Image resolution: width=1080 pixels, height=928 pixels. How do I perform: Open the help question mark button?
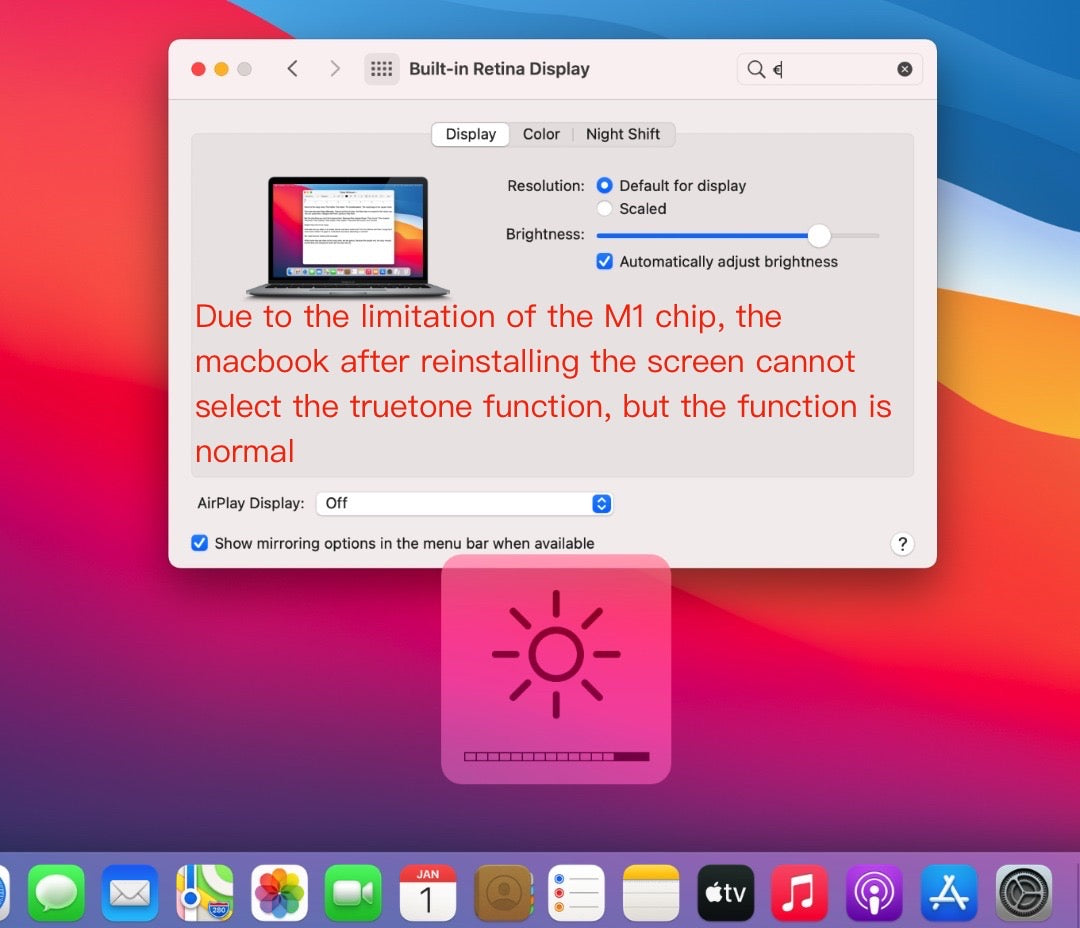902,544
